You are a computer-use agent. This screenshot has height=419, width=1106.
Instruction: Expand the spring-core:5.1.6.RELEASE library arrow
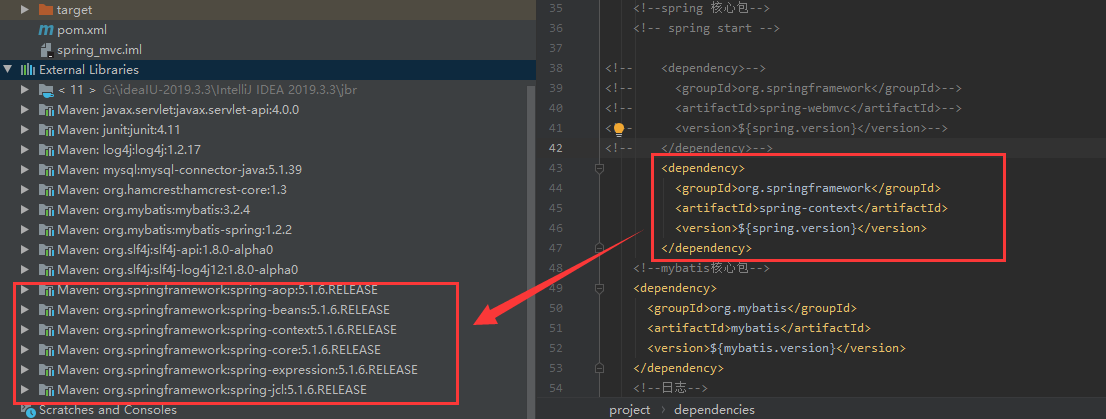tap(25, 350)
